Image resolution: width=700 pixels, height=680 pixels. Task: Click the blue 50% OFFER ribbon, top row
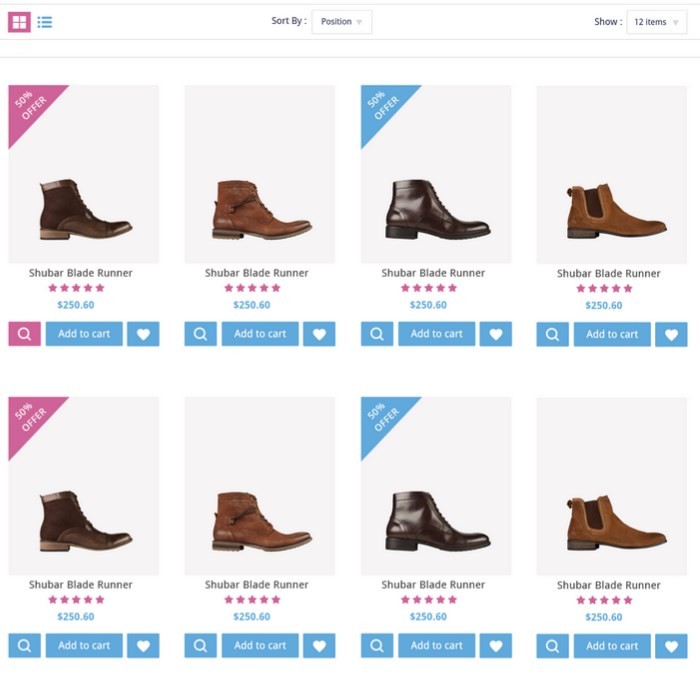click(384, 108)
